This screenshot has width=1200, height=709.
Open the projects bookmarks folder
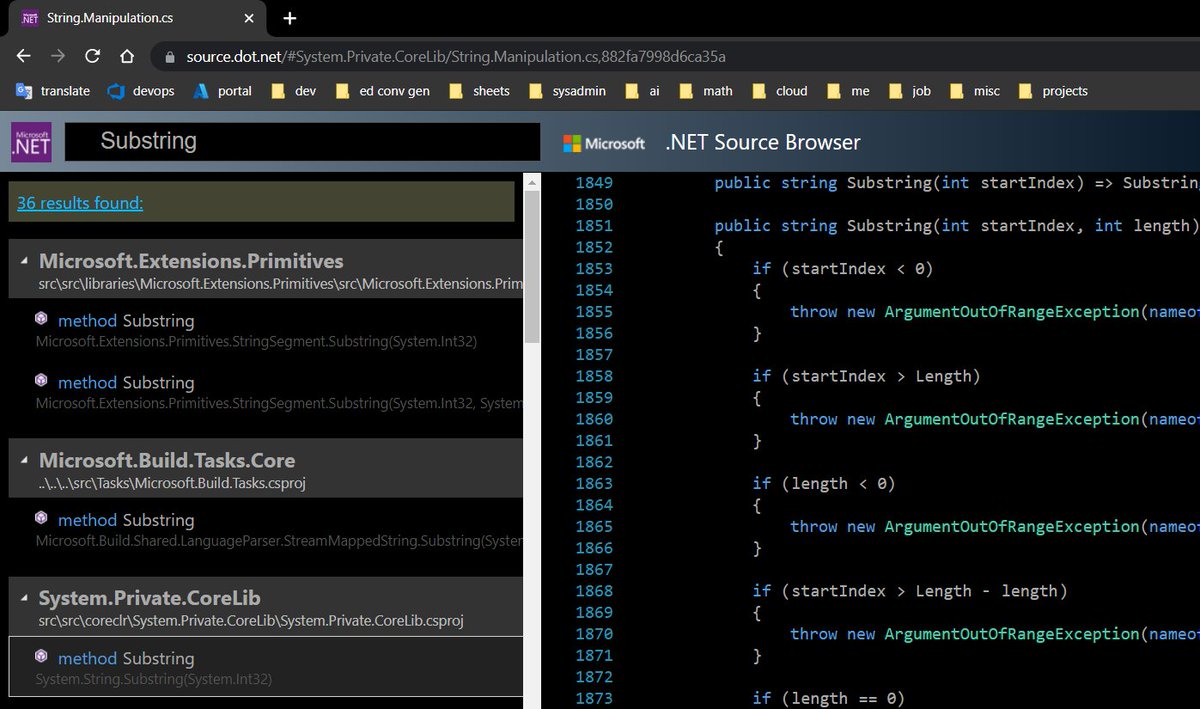coord(1053,91)
